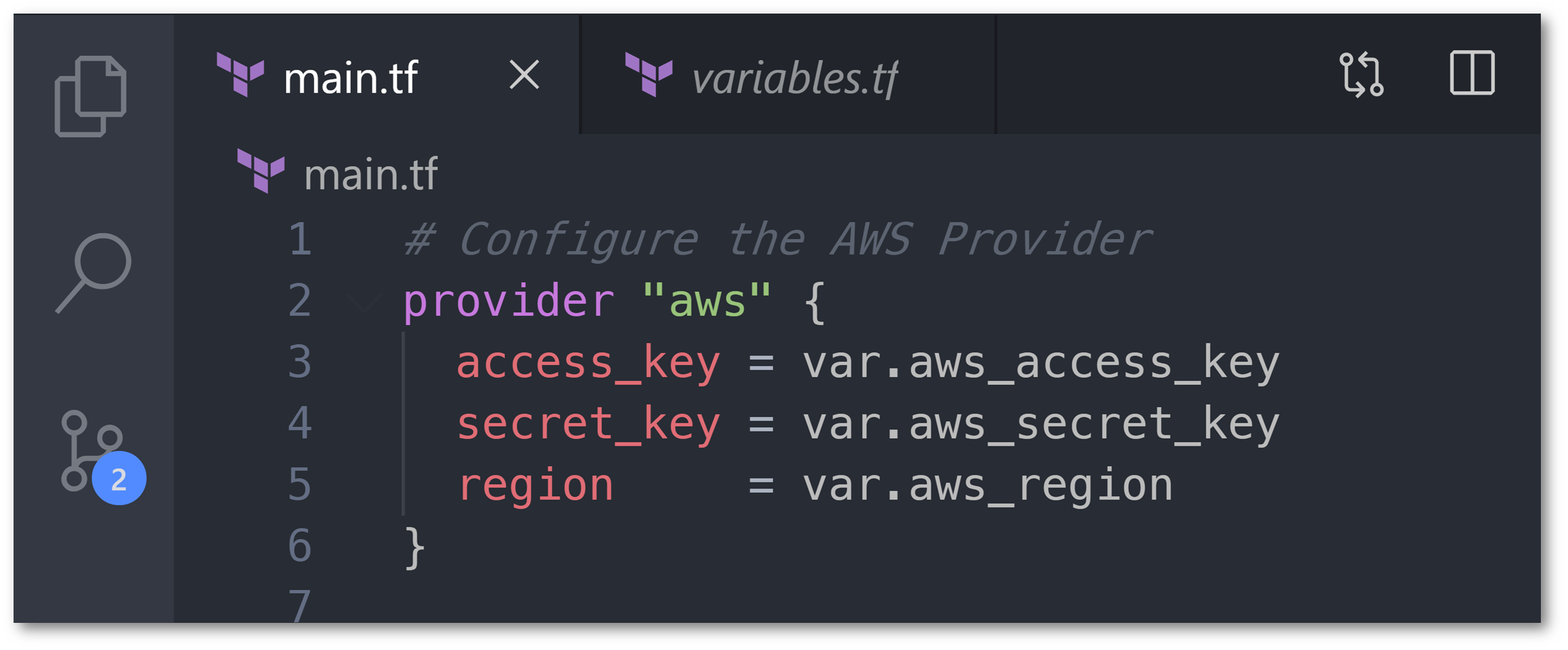
Task: Switch to the variables.tf tab
Action: tap(793, 78)
